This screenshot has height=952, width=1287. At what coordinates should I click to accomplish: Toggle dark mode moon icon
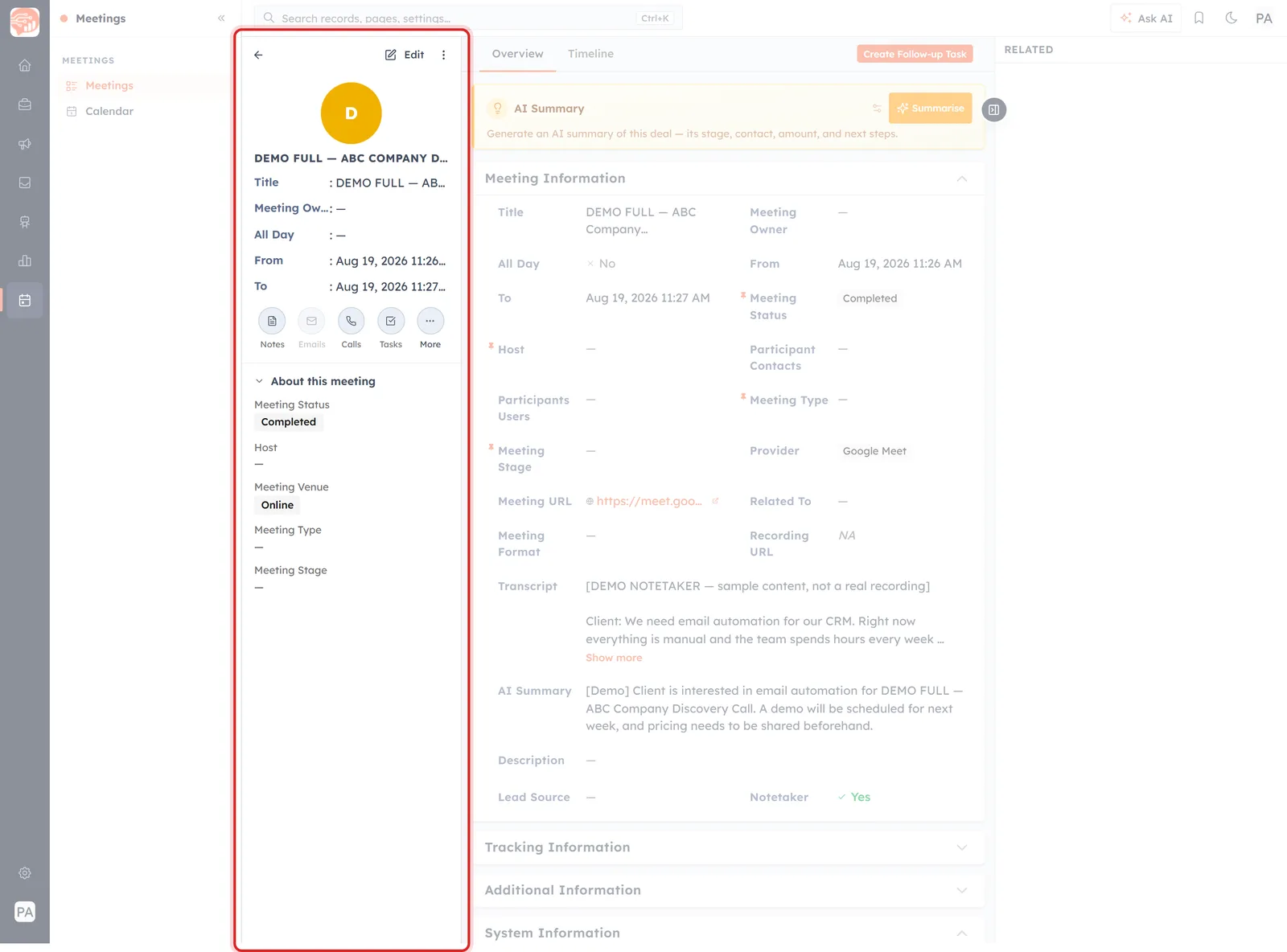[1231, 18]
